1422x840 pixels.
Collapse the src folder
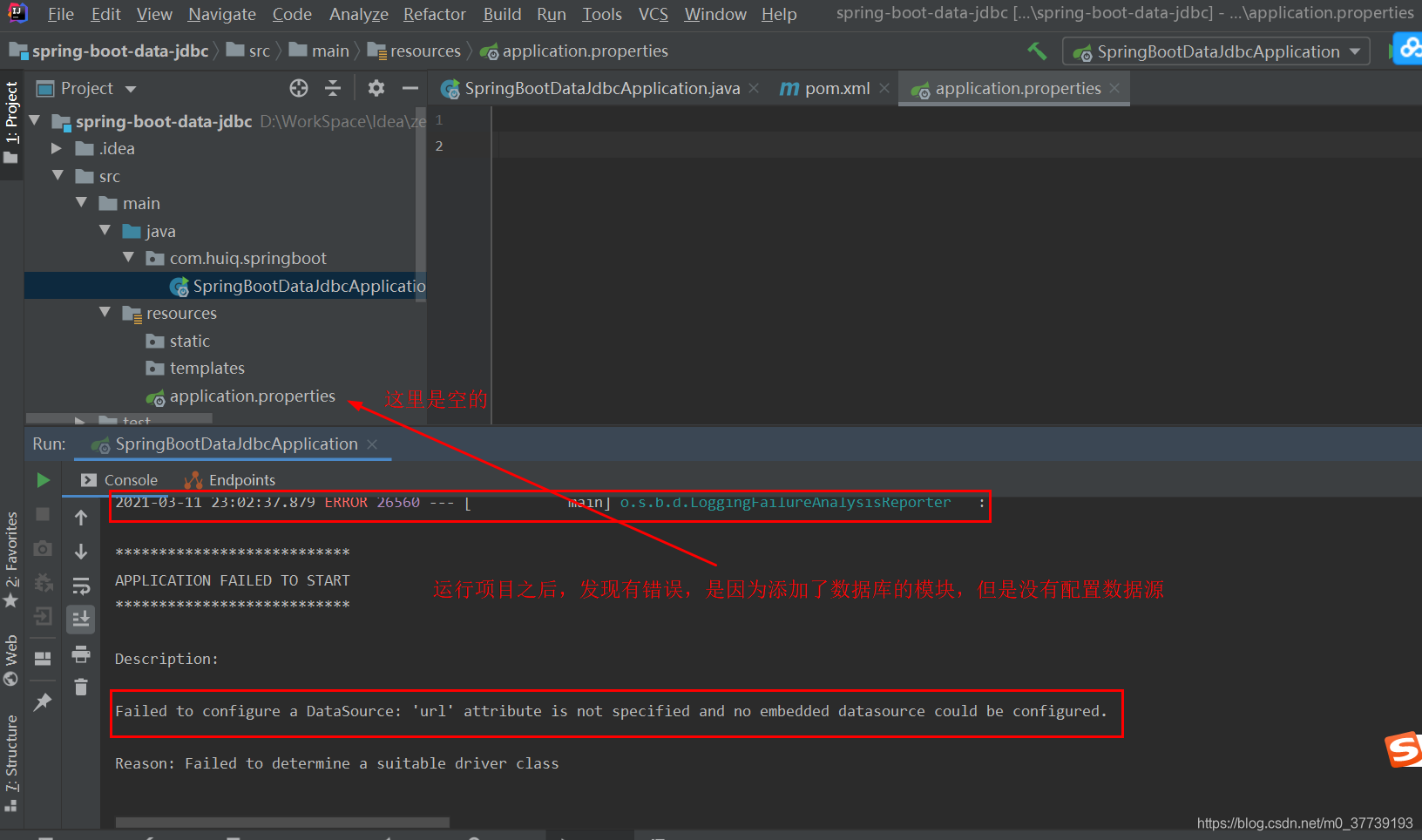pyautogui.click(x=58, y=175)
